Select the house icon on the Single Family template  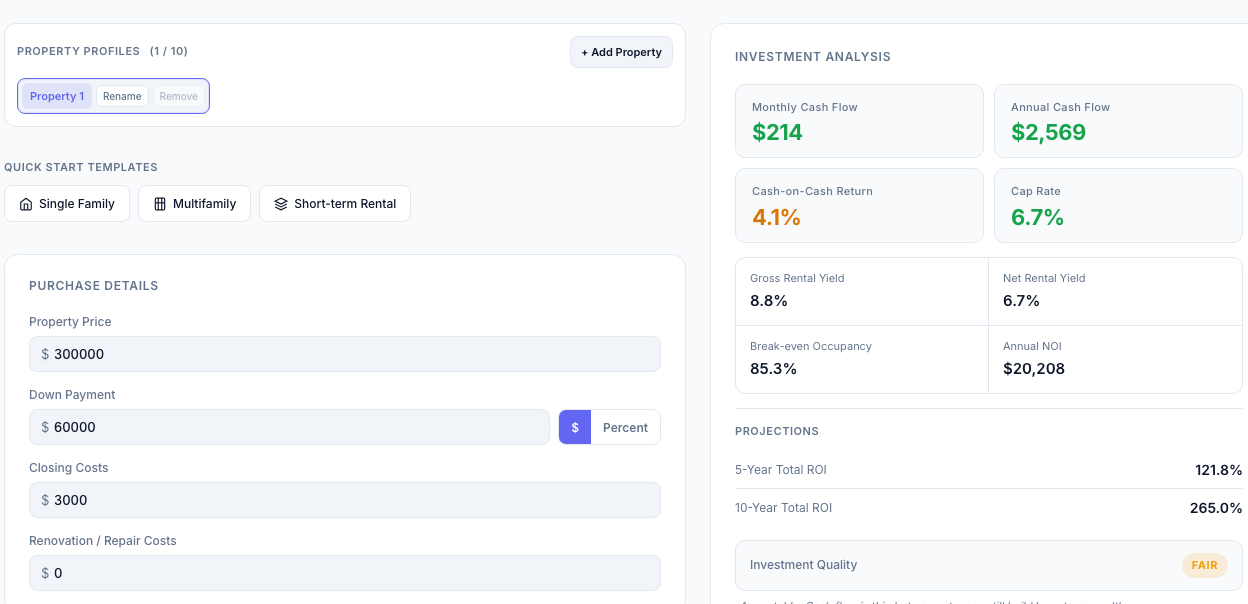(26, 203)
